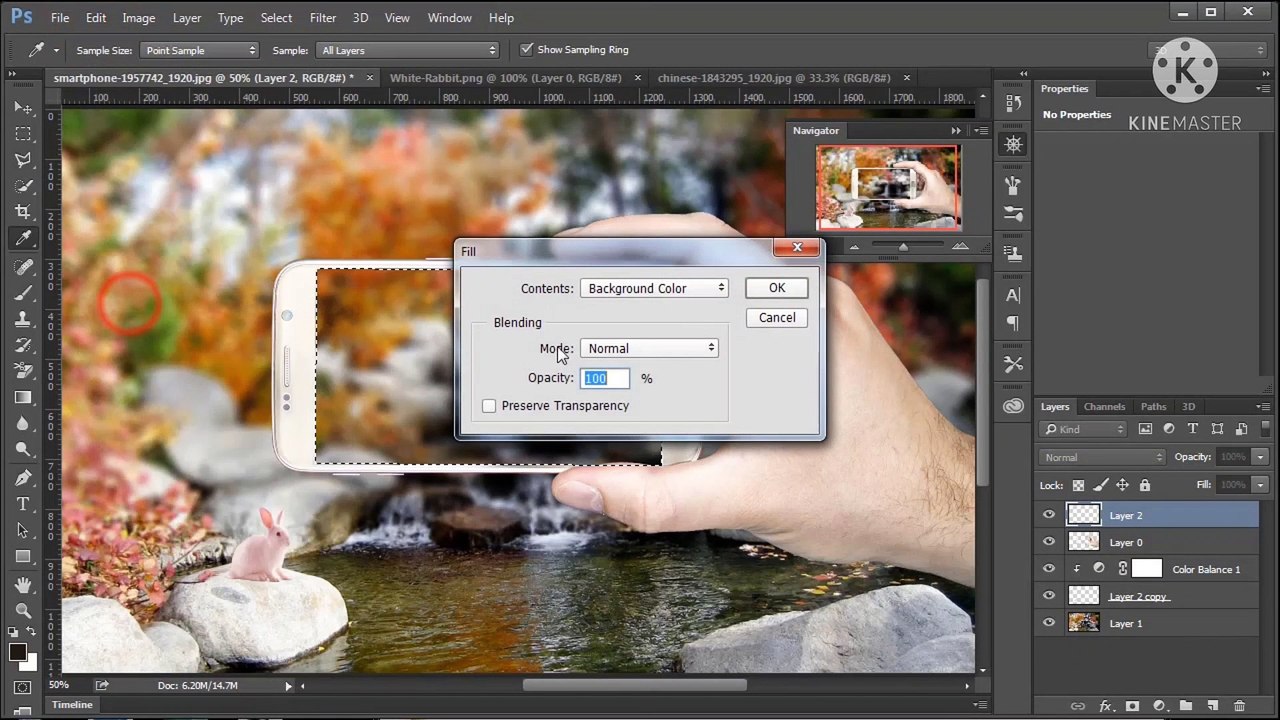The height and width of the screenshot is (720, 1280).
Task: Select the Crop tool
Action: coord(22,211)
